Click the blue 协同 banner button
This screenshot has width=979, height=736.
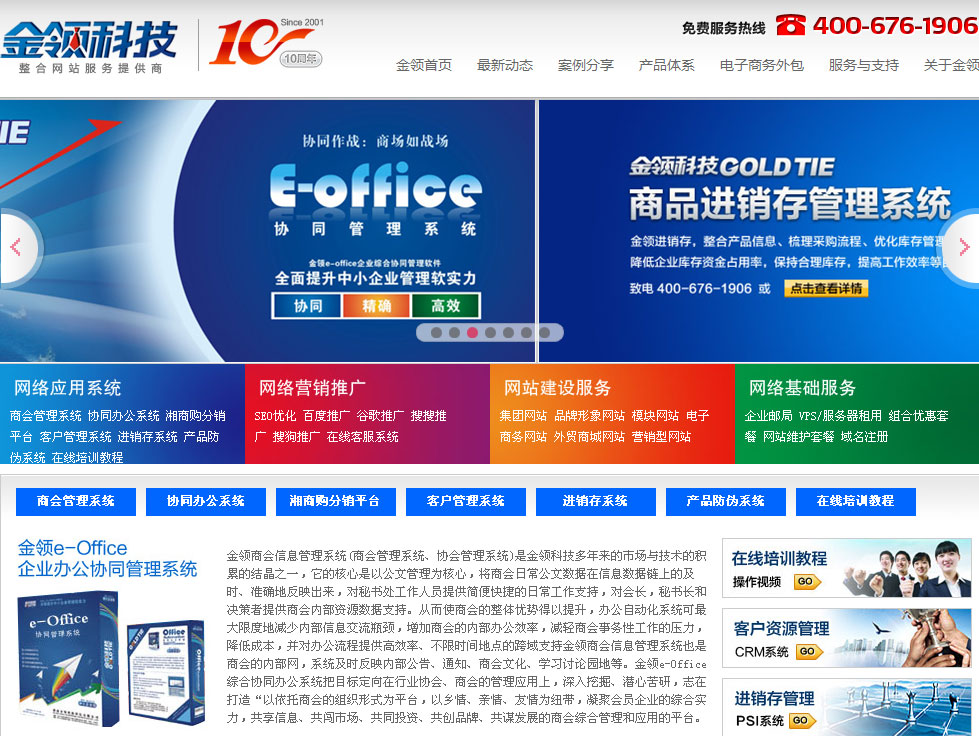(x=308, y=306)
